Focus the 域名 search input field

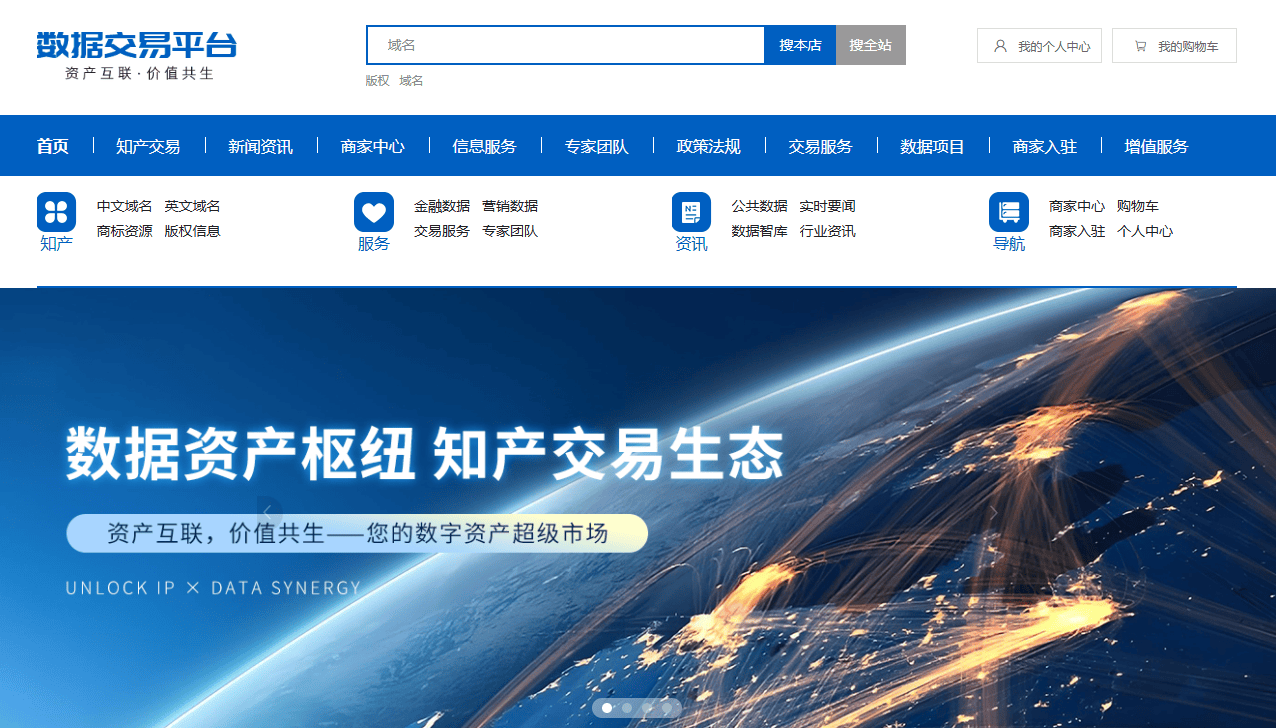coord(565,45)
